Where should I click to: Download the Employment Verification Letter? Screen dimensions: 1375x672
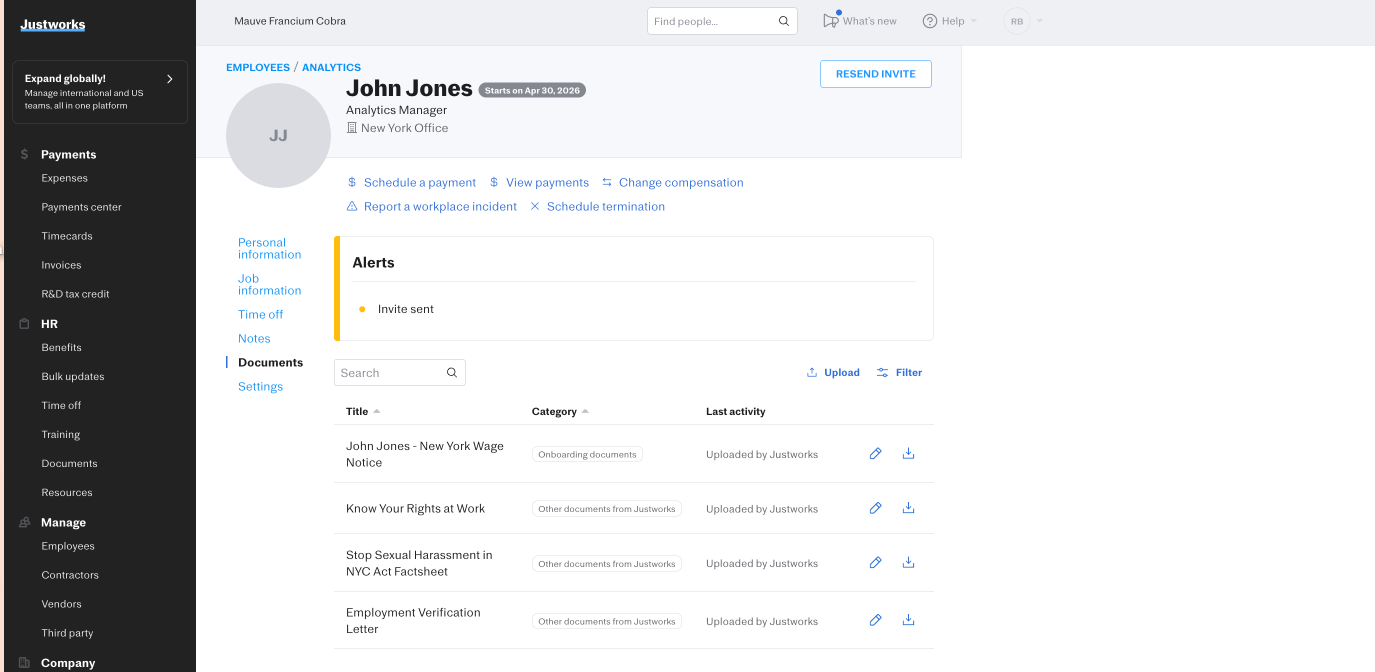pos(908,620)
